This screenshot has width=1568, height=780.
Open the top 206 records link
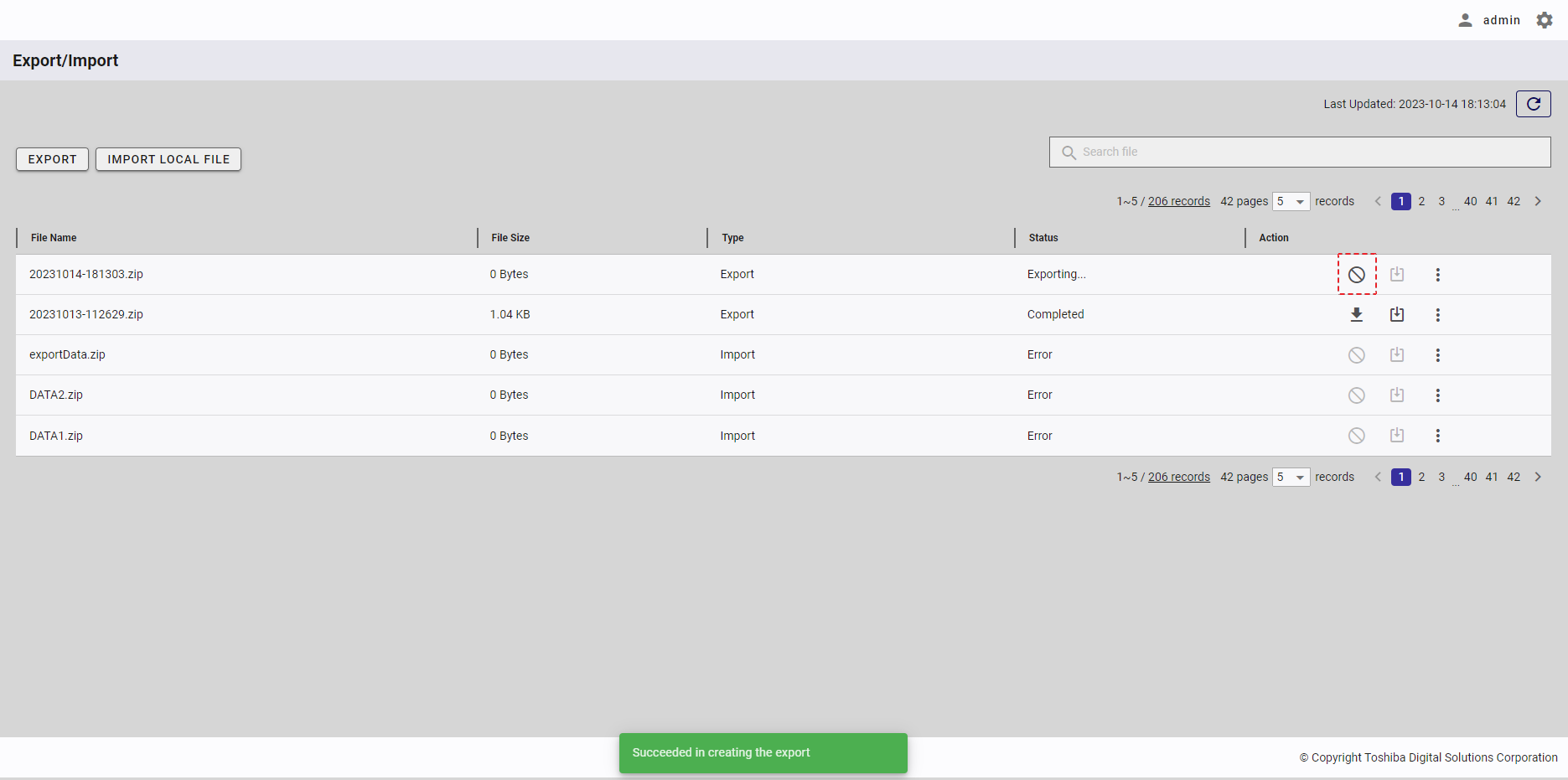(1178, 202)
